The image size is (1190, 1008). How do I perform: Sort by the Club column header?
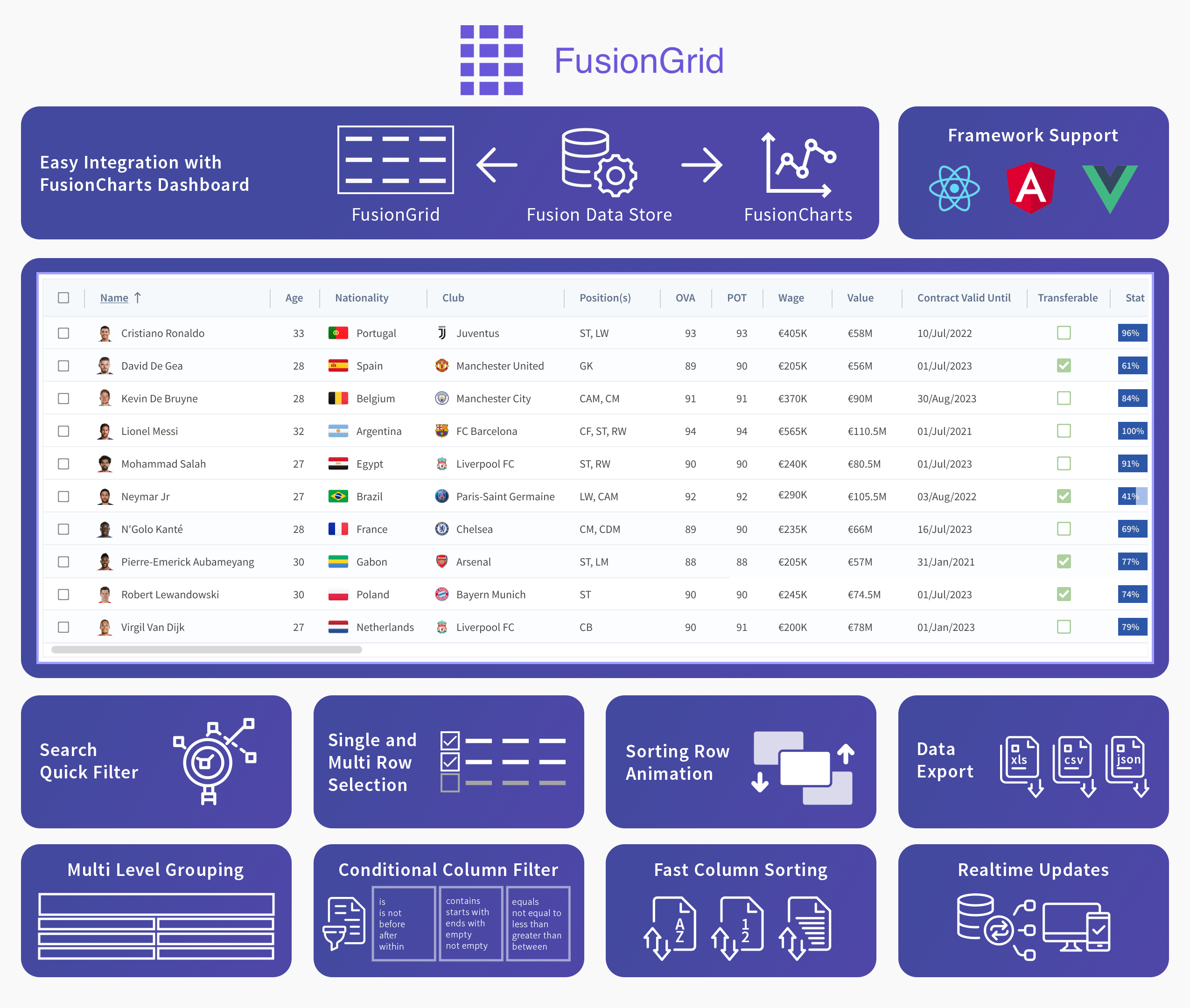(453, 298)
